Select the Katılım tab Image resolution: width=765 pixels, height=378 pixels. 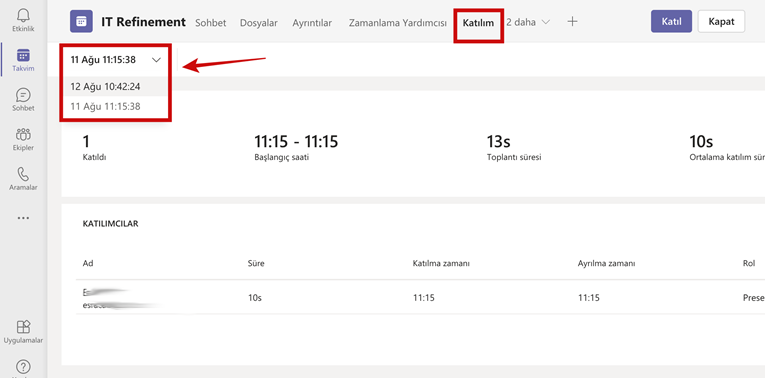[478, 22]
